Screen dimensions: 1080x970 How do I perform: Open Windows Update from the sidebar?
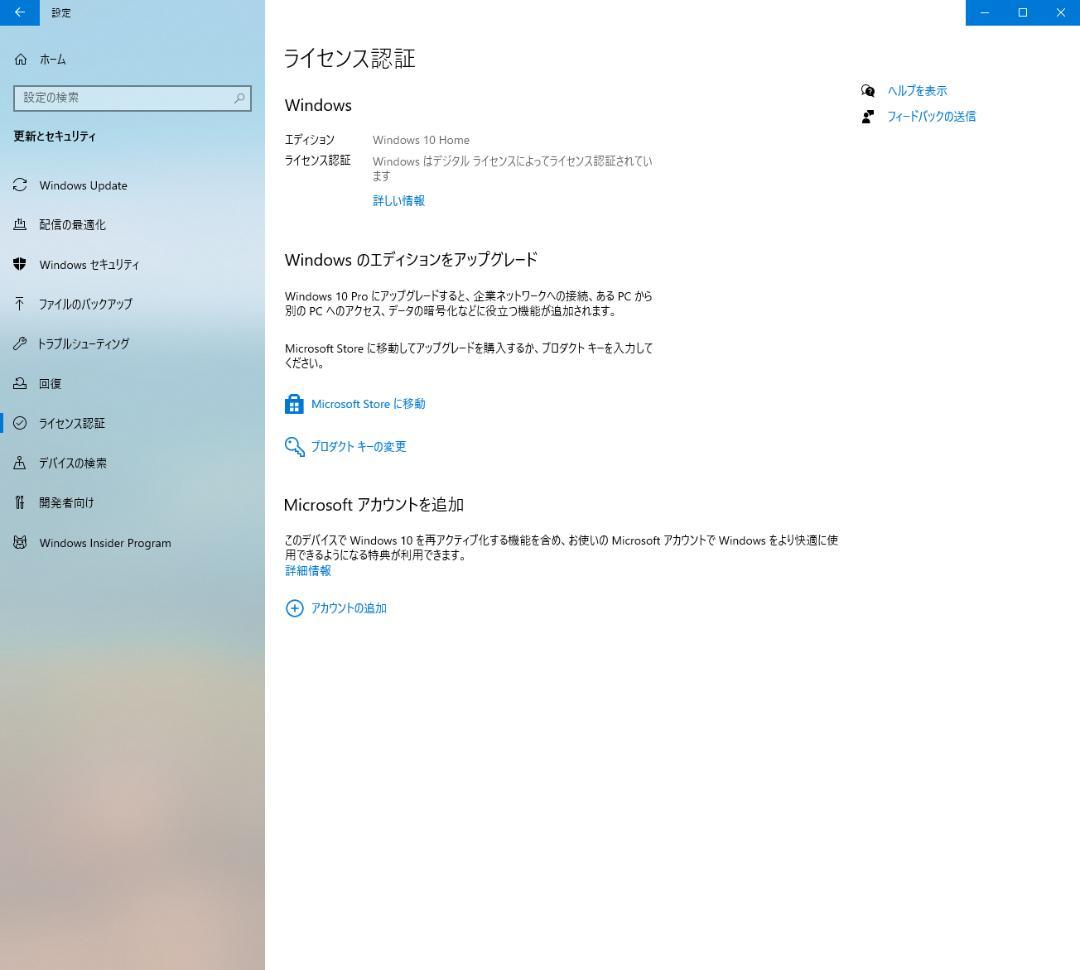(83, 185)
